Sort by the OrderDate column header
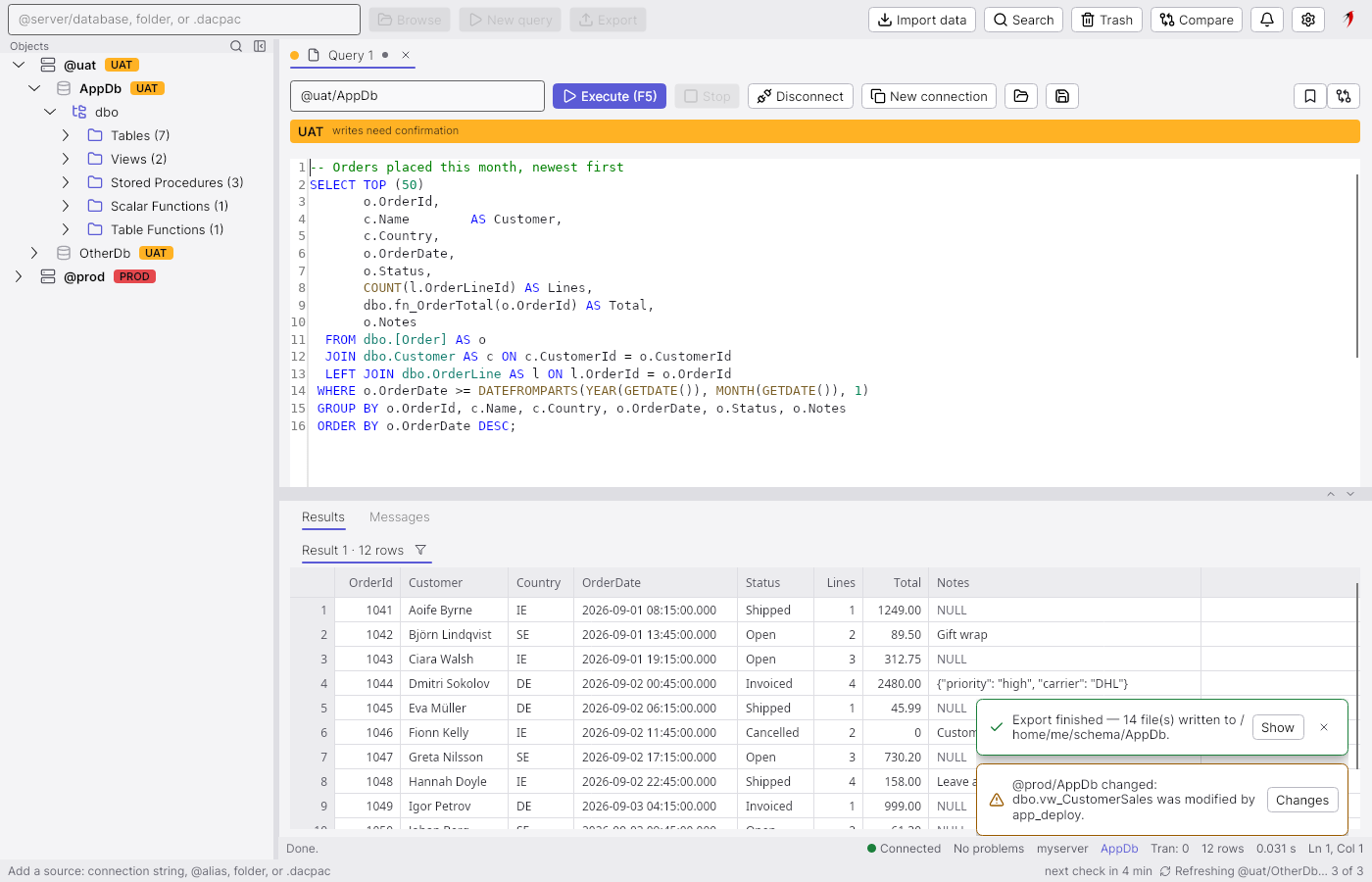The image size is (1372, 882). point(654,582)
